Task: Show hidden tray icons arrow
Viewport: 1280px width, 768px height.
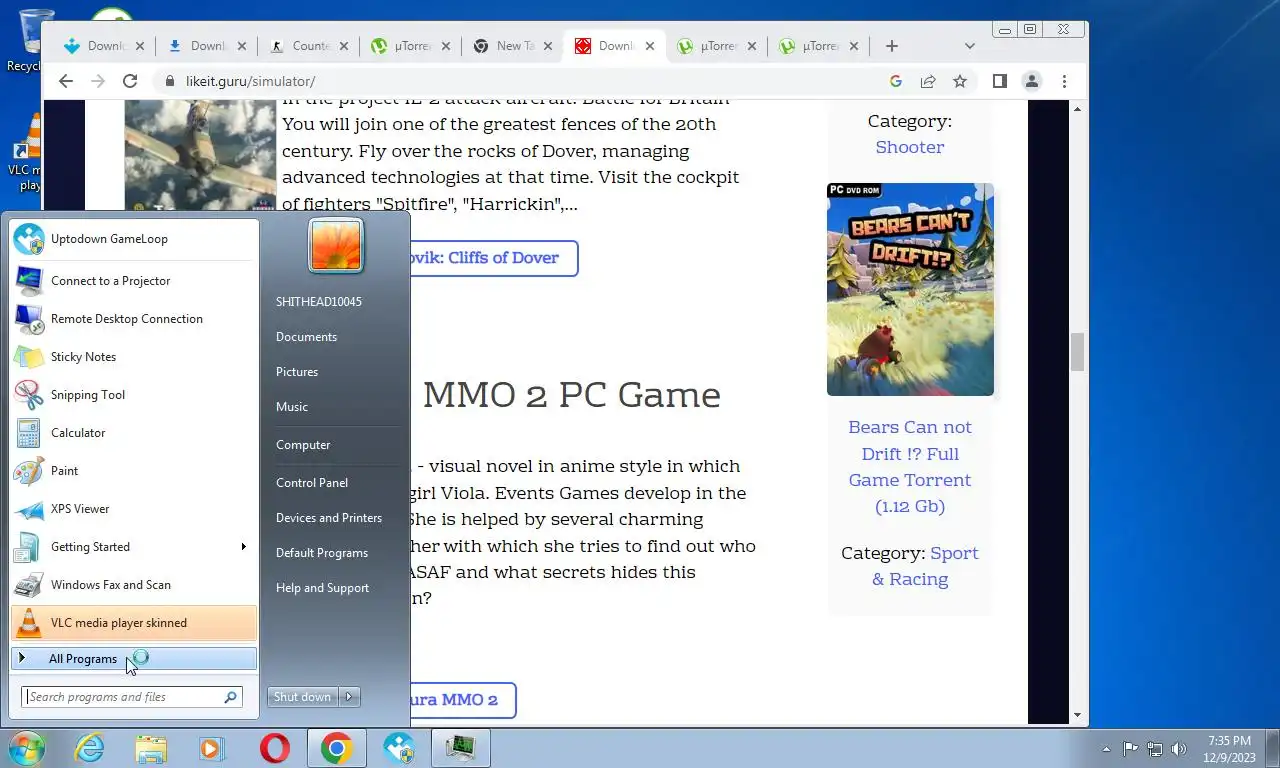Action: click(x=1106, y=748)
